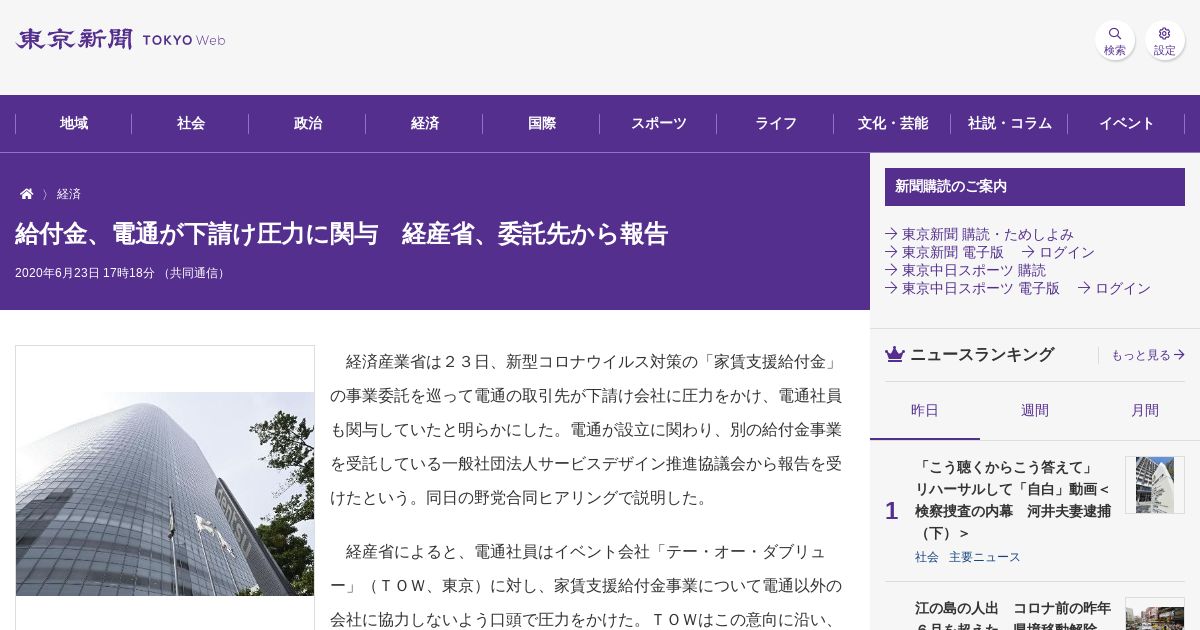Click the 東京新聞 TOKYO Web logo
Viewport: 1200px width, 630px height.
pos(121,40)
